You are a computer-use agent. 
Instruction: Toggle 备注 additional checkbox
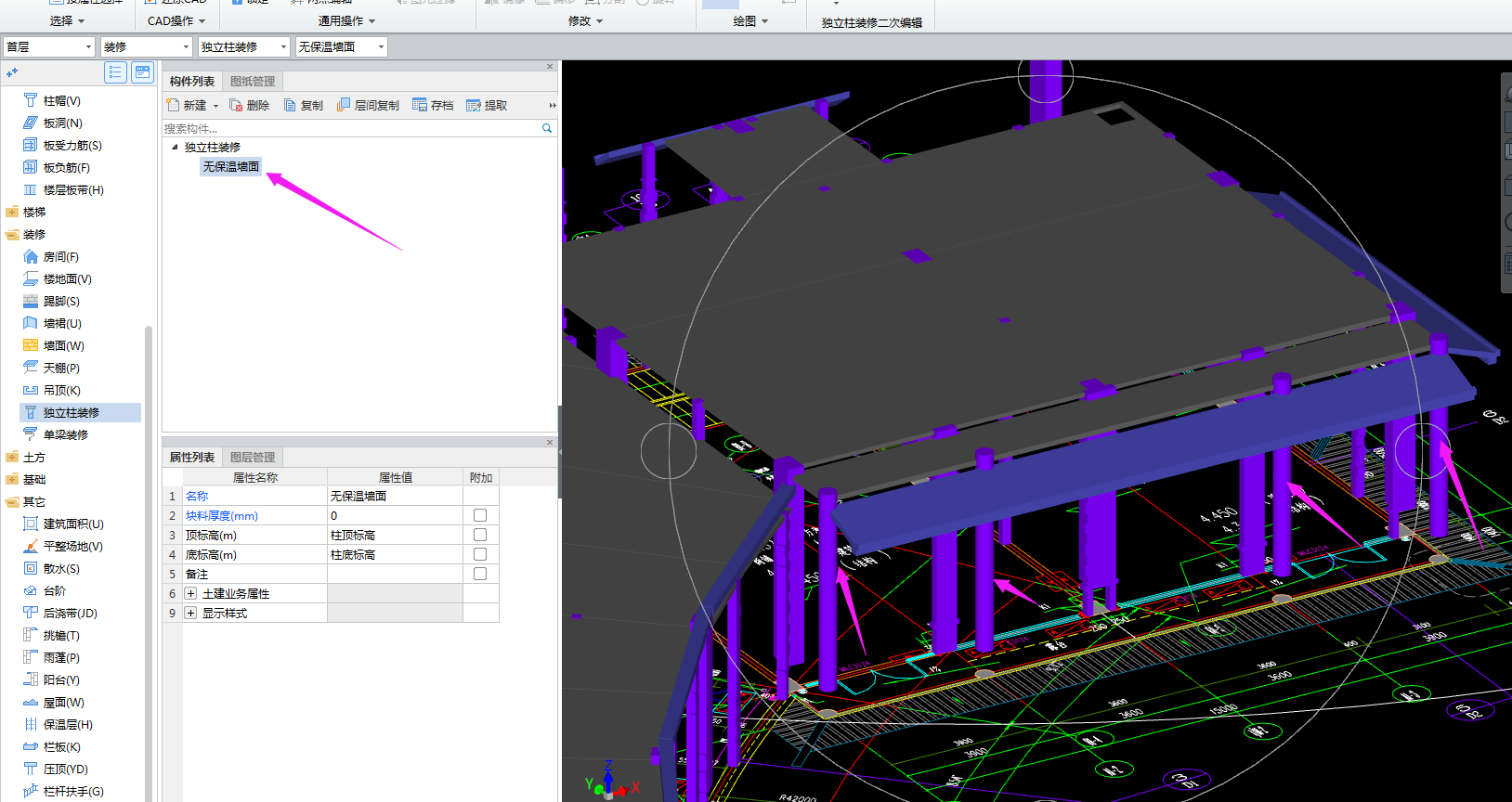(480, 574)
